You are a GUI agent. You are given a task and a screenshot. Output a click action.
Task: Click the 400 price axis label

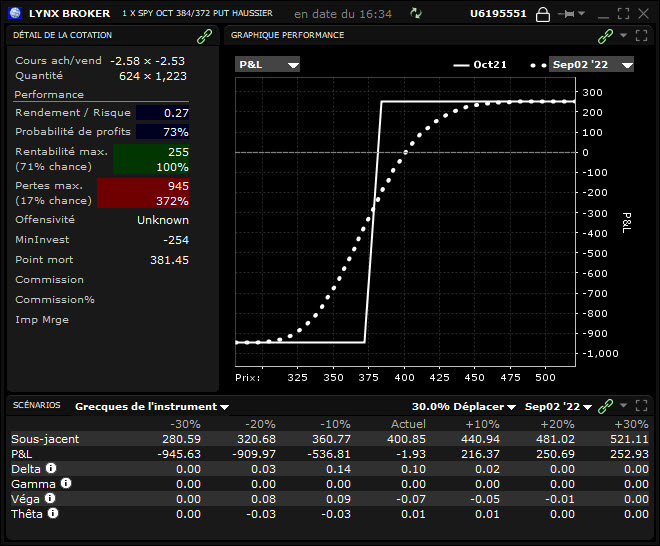[x=404, y=378]
